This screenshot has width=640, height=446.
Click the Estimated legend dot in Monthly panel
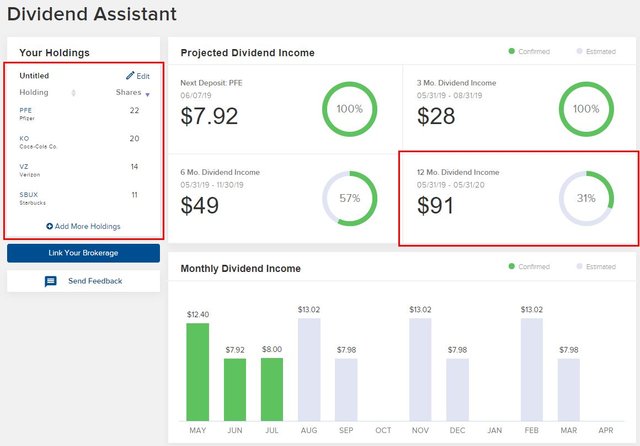click(x=579, y=266)
